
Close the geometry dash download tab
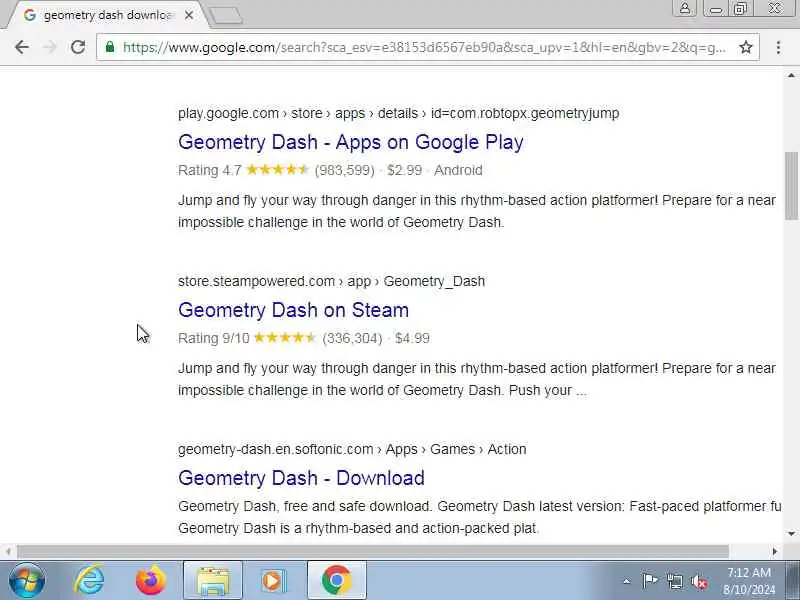point(189,15)
